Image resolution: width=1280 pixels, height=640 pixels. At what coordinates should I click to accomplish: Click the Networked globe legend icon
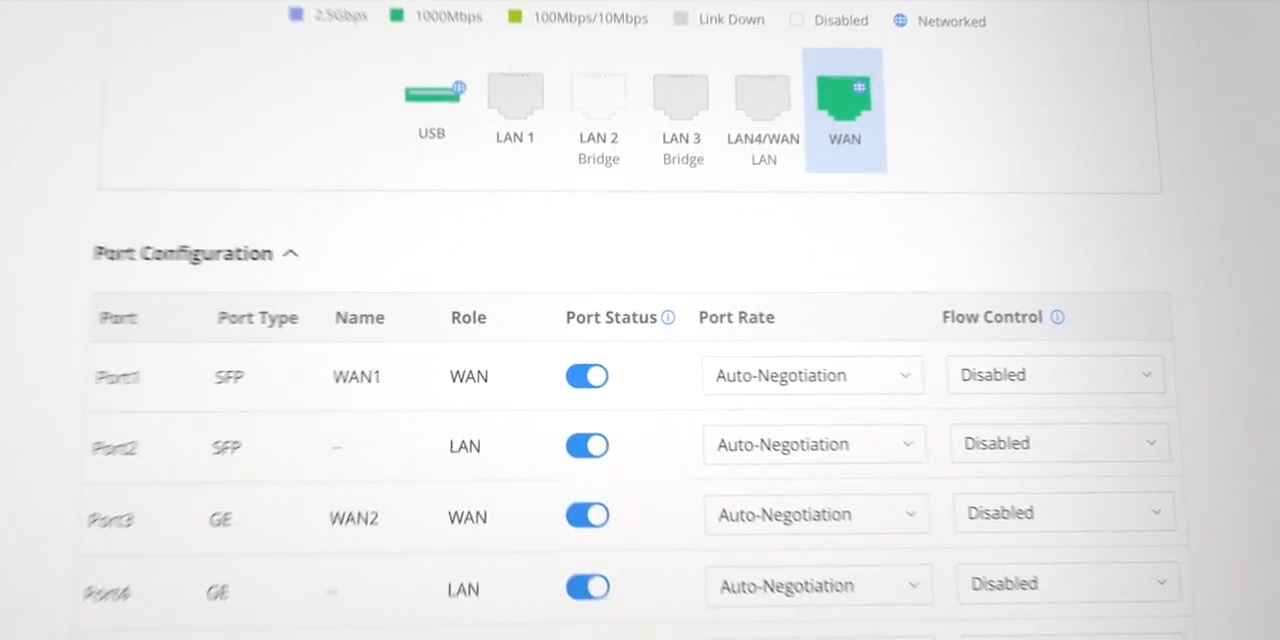pyautogui.click(x=900, y=20)
